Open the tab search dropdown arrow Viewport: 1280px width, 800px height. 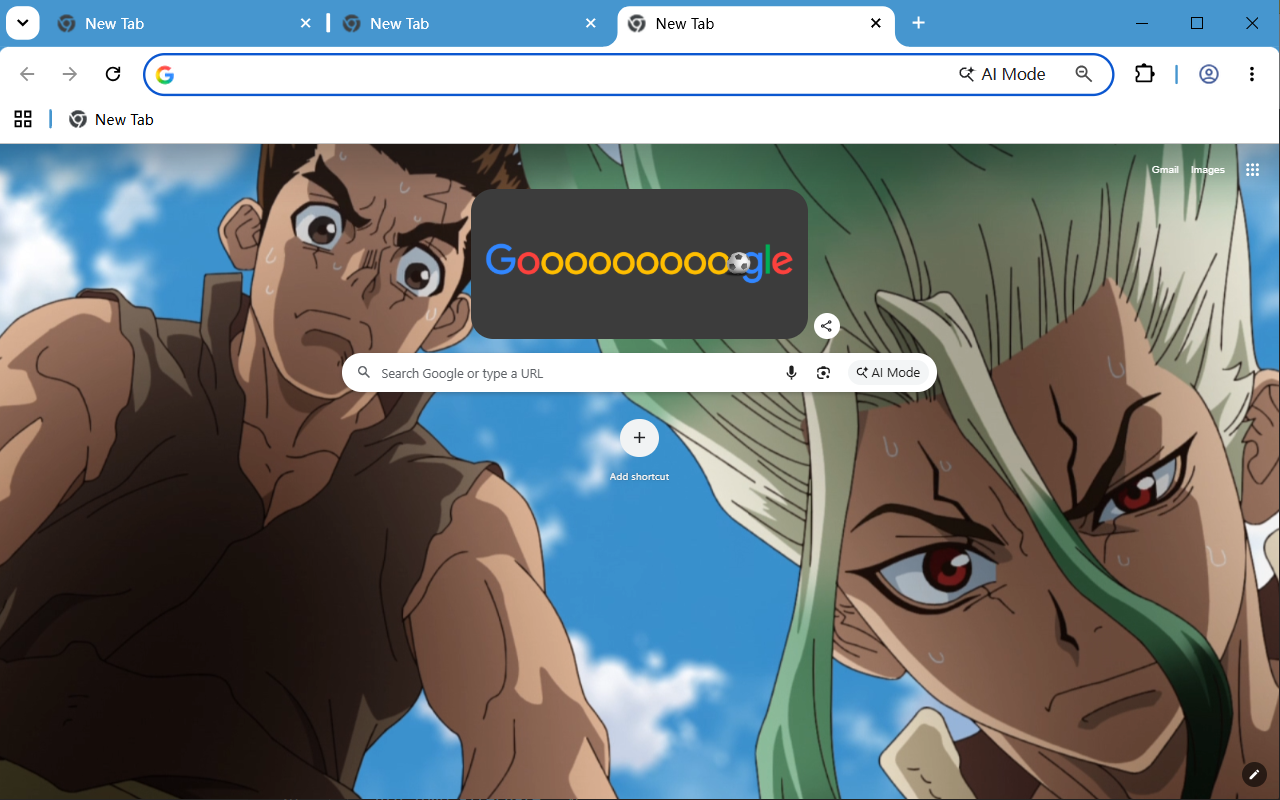[x=22, y=23]
